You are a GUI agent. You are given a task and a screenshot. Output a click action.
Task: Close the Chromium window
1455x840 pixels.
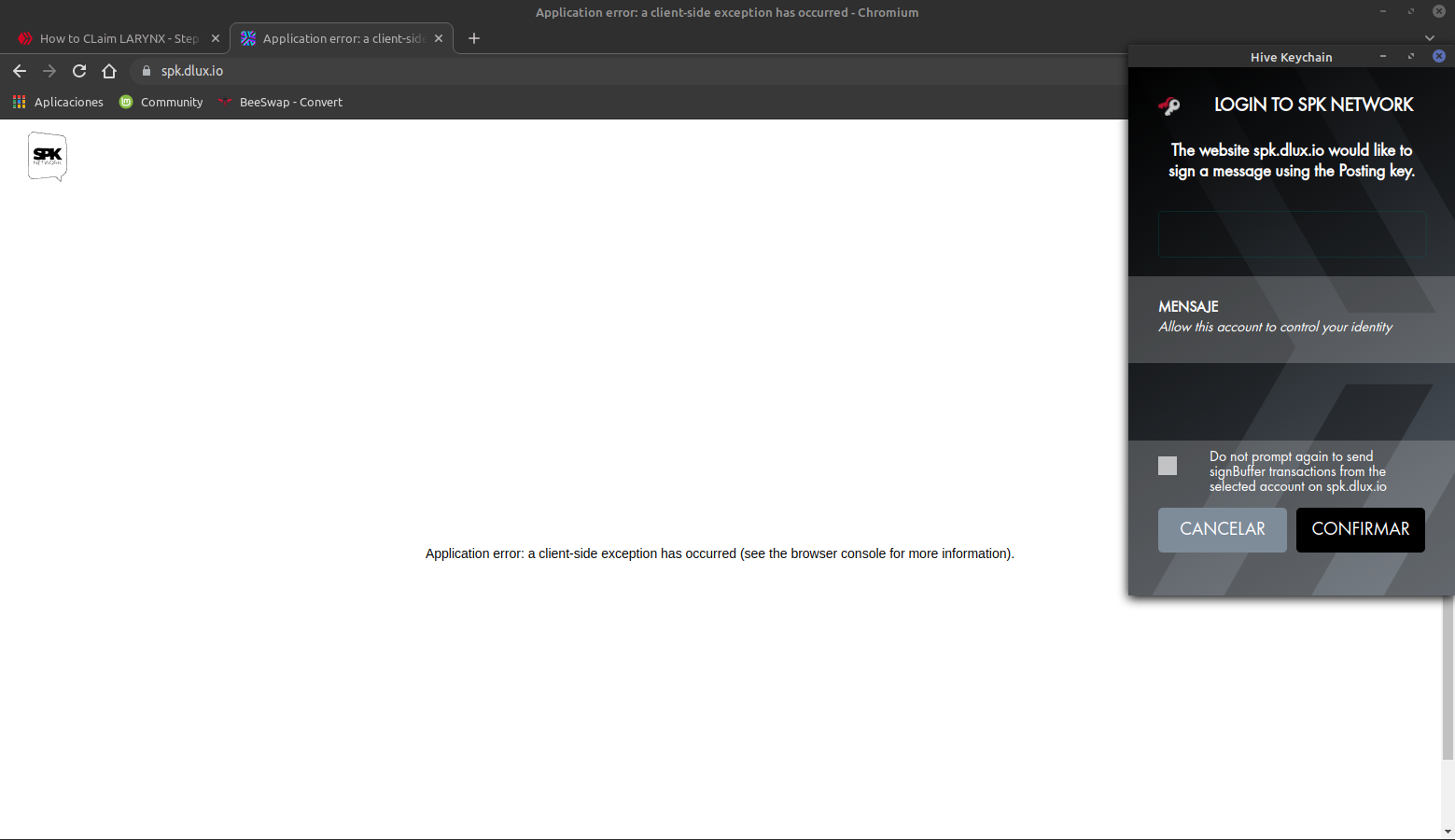click(x=1439, y=11)
